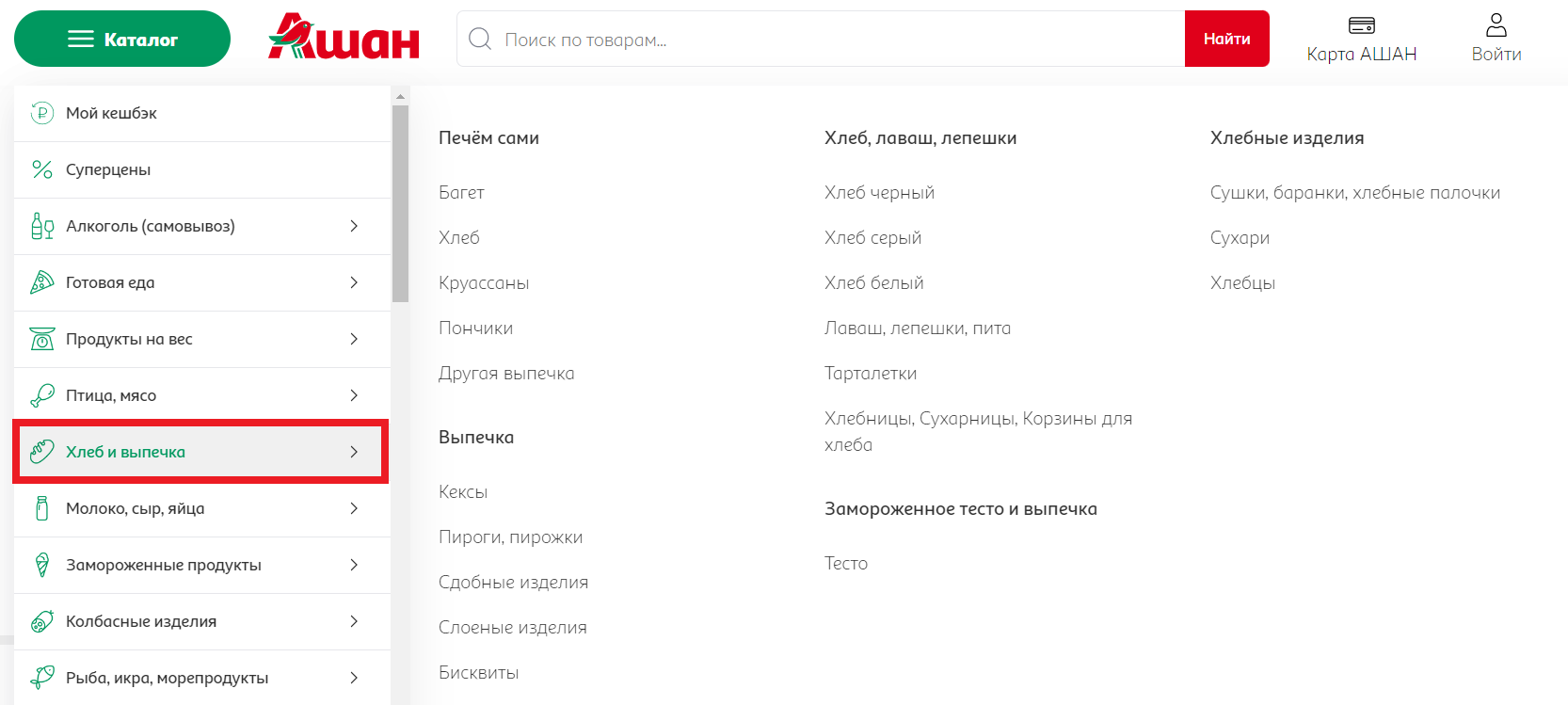This screenshot has height=705, width=1568.
Task: Open the Пончики link
Action: coord(475,328)
